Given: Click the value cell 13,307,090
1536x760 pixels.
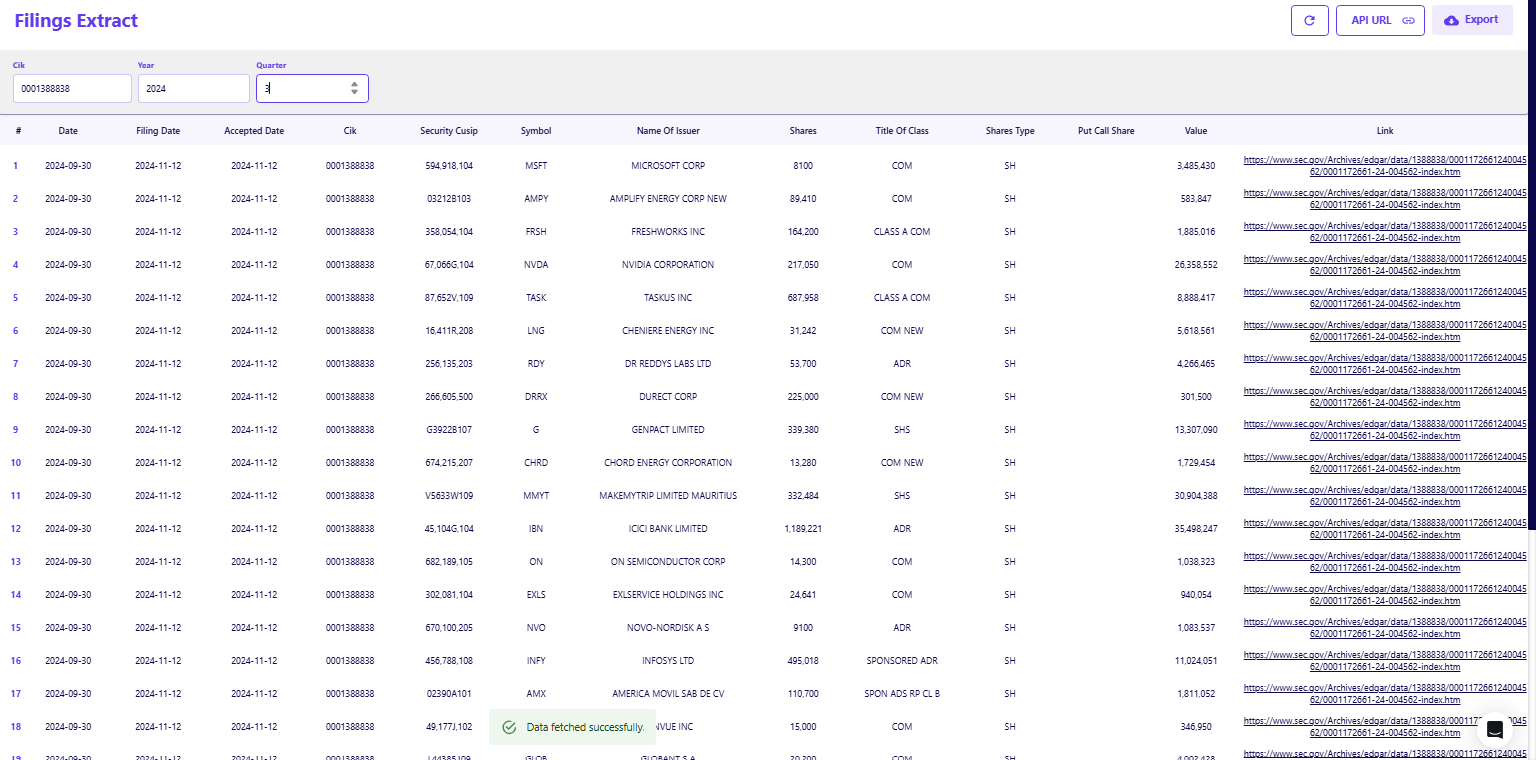Looking at the screenshot, I should pos(1196,430).
